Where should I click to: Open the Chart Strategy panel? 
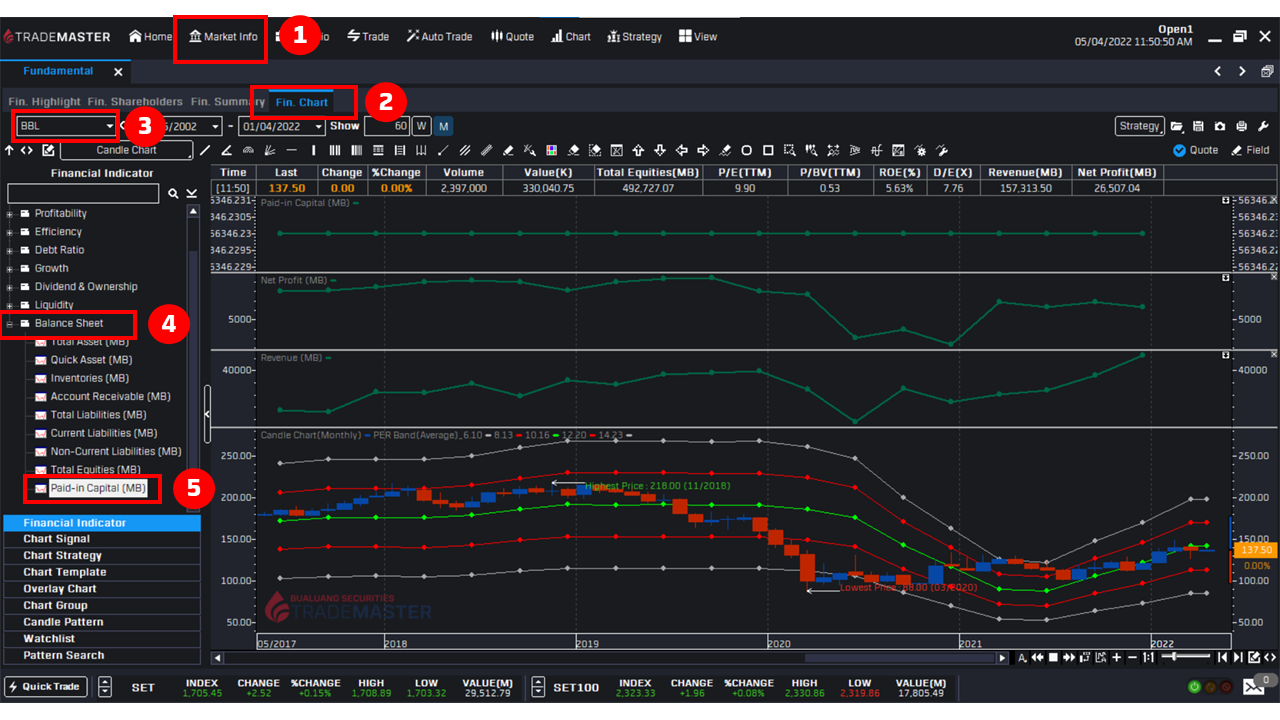point(102,556)
